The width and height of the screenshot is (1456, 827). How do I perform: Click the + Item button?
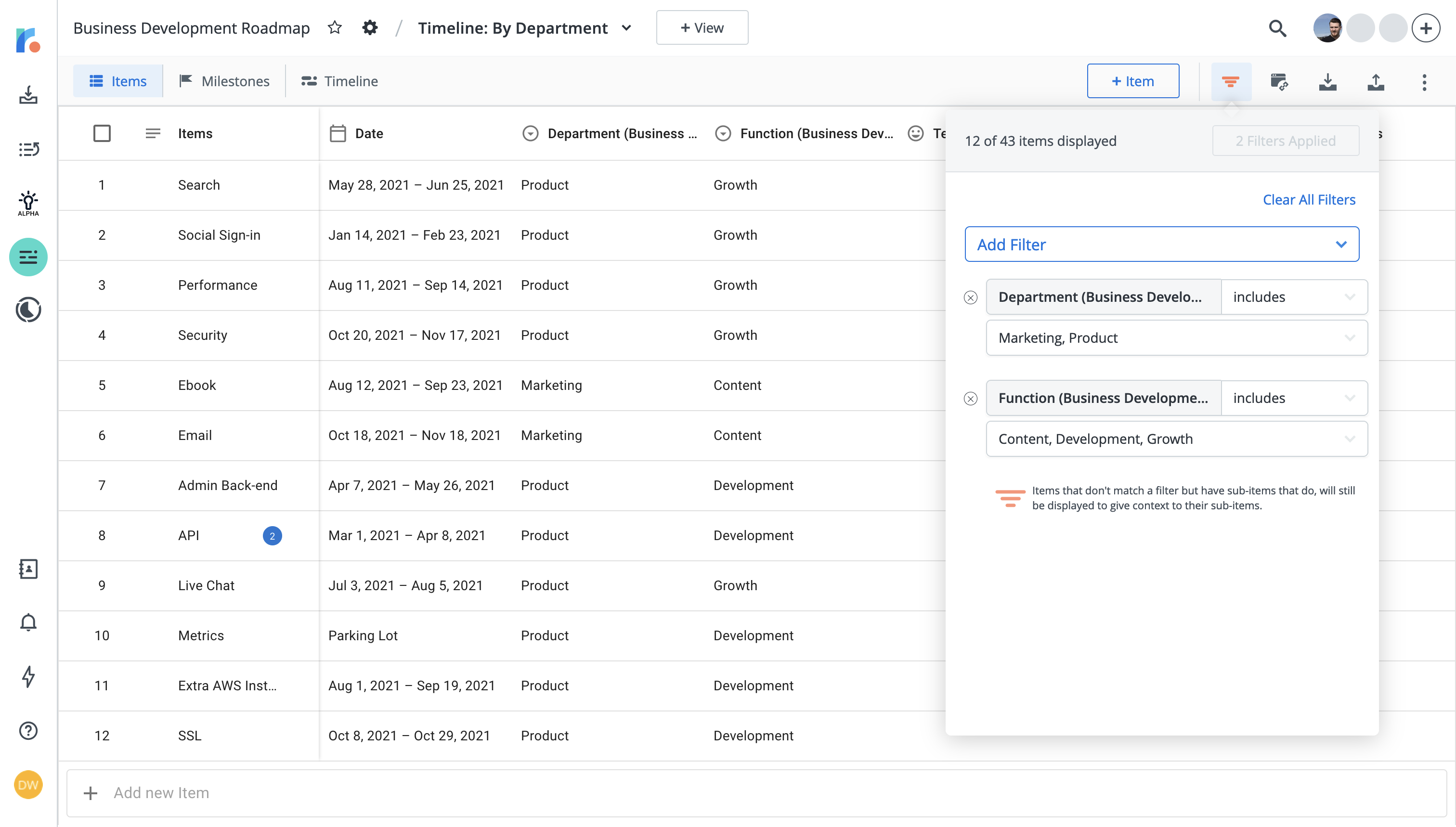[x=1132, y=81]
